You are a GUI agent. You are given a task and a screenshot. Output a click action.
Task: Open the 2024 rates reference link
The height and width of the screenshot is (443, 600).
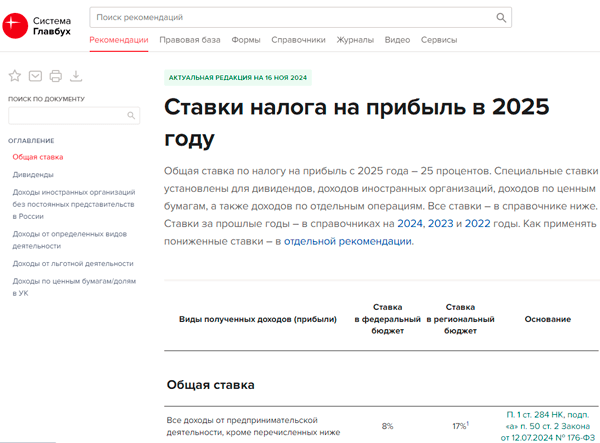[x=410, y=223]
